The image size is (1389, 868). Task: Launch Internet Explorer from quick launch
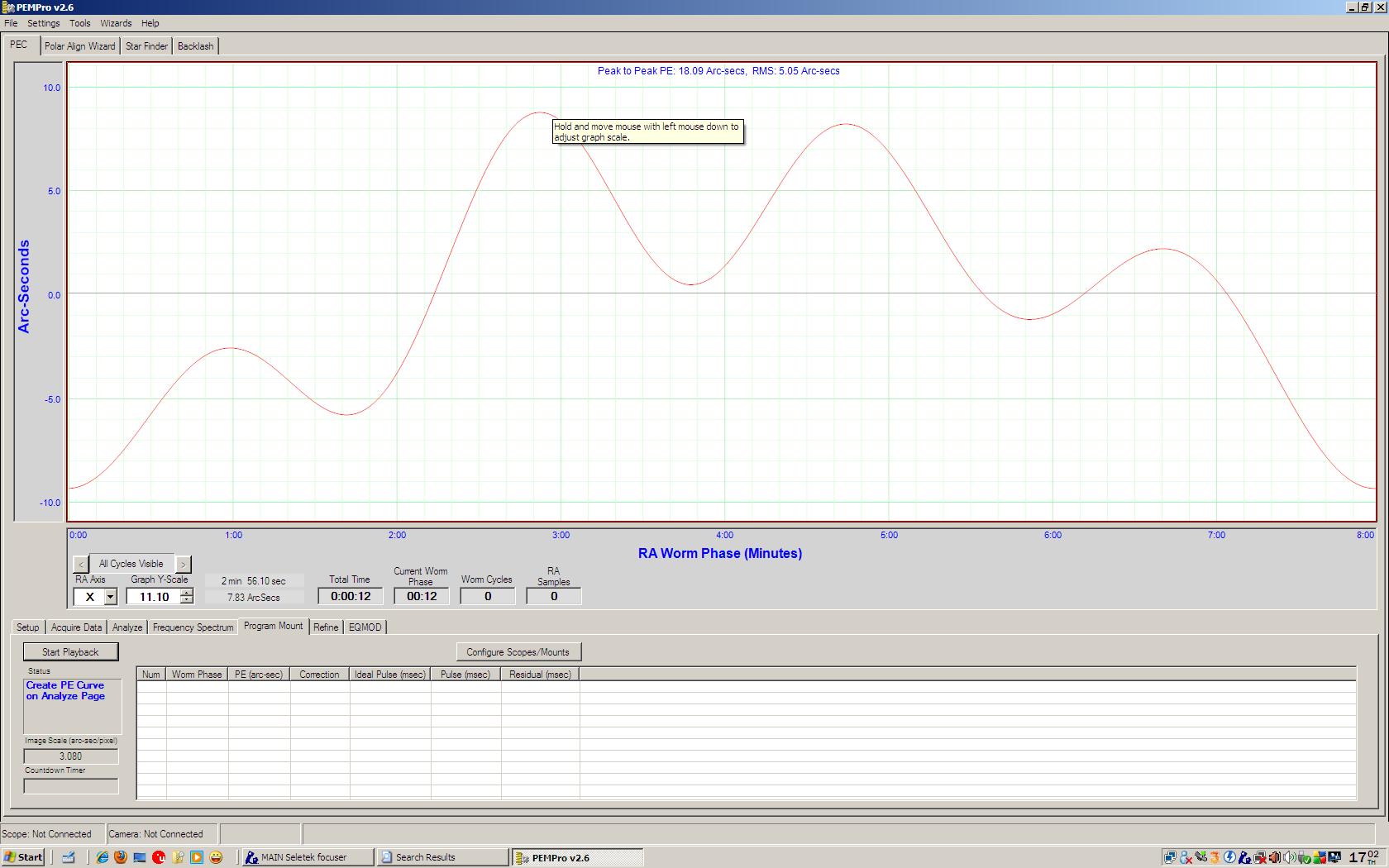click(x=102, y=857)
